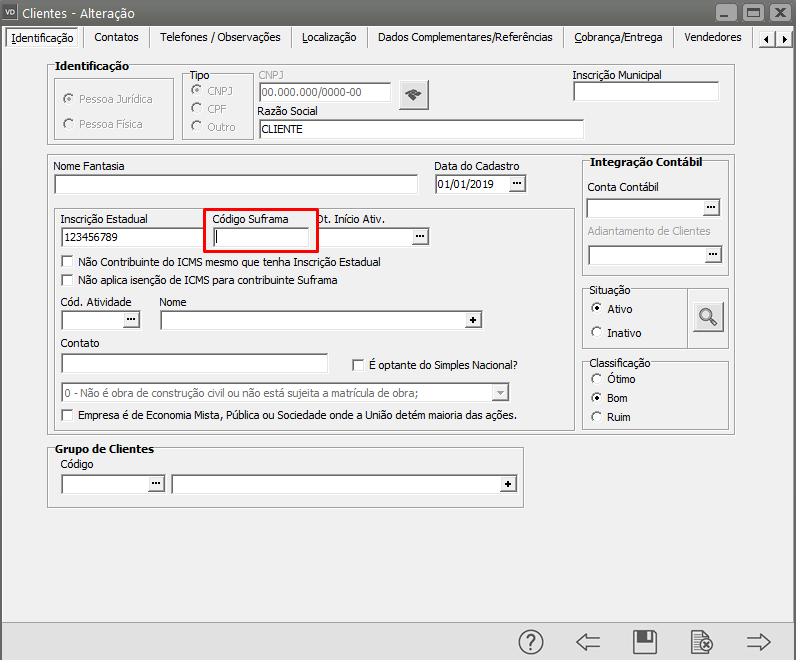This screenshot has height=660, width=796.
Task: Click the lookup icon next to CNPJ field
Action: pos(413,94)
